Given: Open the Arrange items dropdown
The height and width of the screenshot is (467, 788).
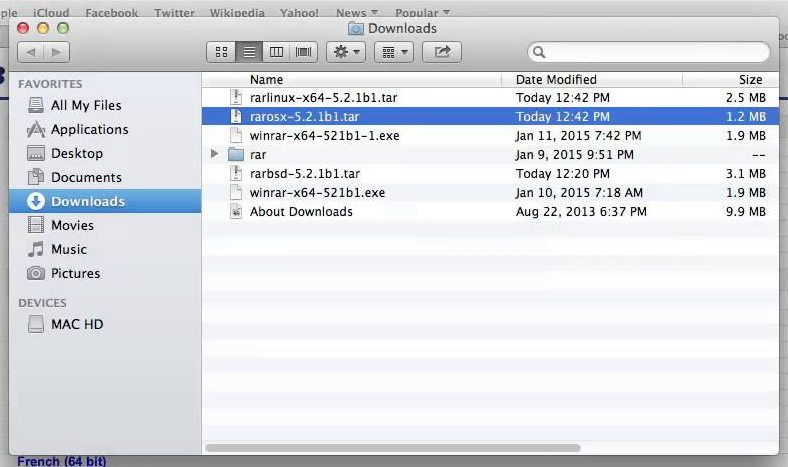Looking at the screenshot, I should tap(394, 52).
